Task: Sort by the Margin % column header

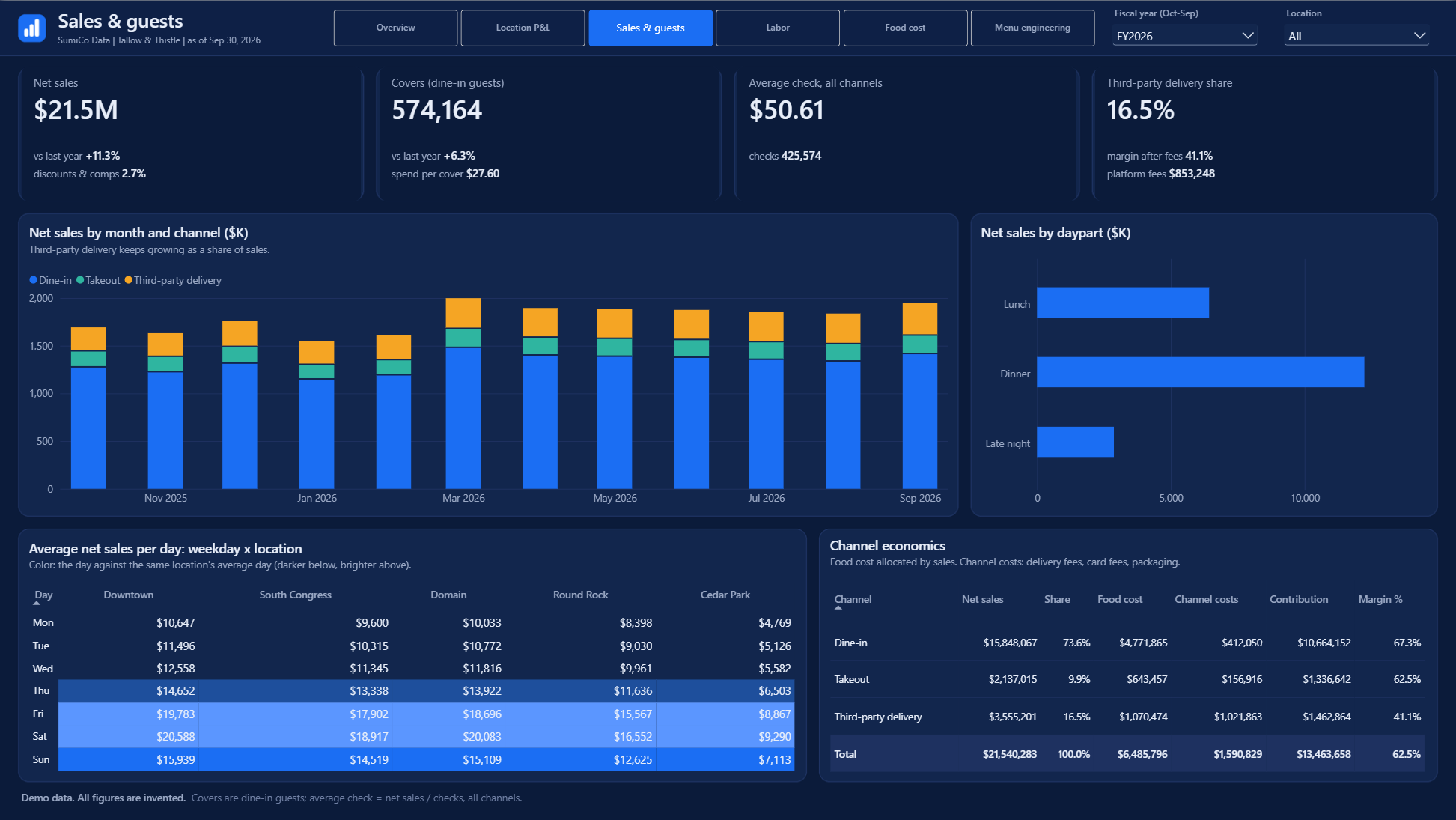Action: click(x=1380, y=600)
